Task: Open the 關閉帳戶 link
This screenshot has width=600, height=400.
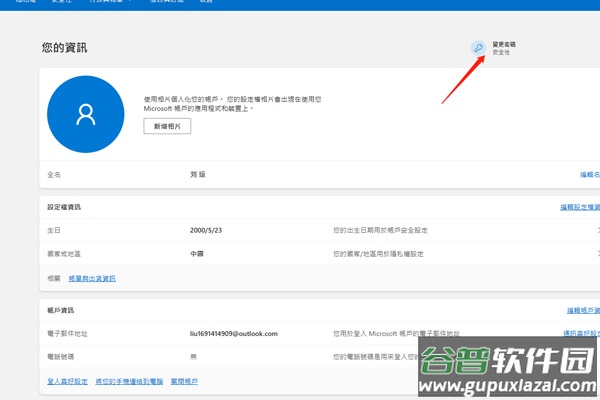Action: 184,381
